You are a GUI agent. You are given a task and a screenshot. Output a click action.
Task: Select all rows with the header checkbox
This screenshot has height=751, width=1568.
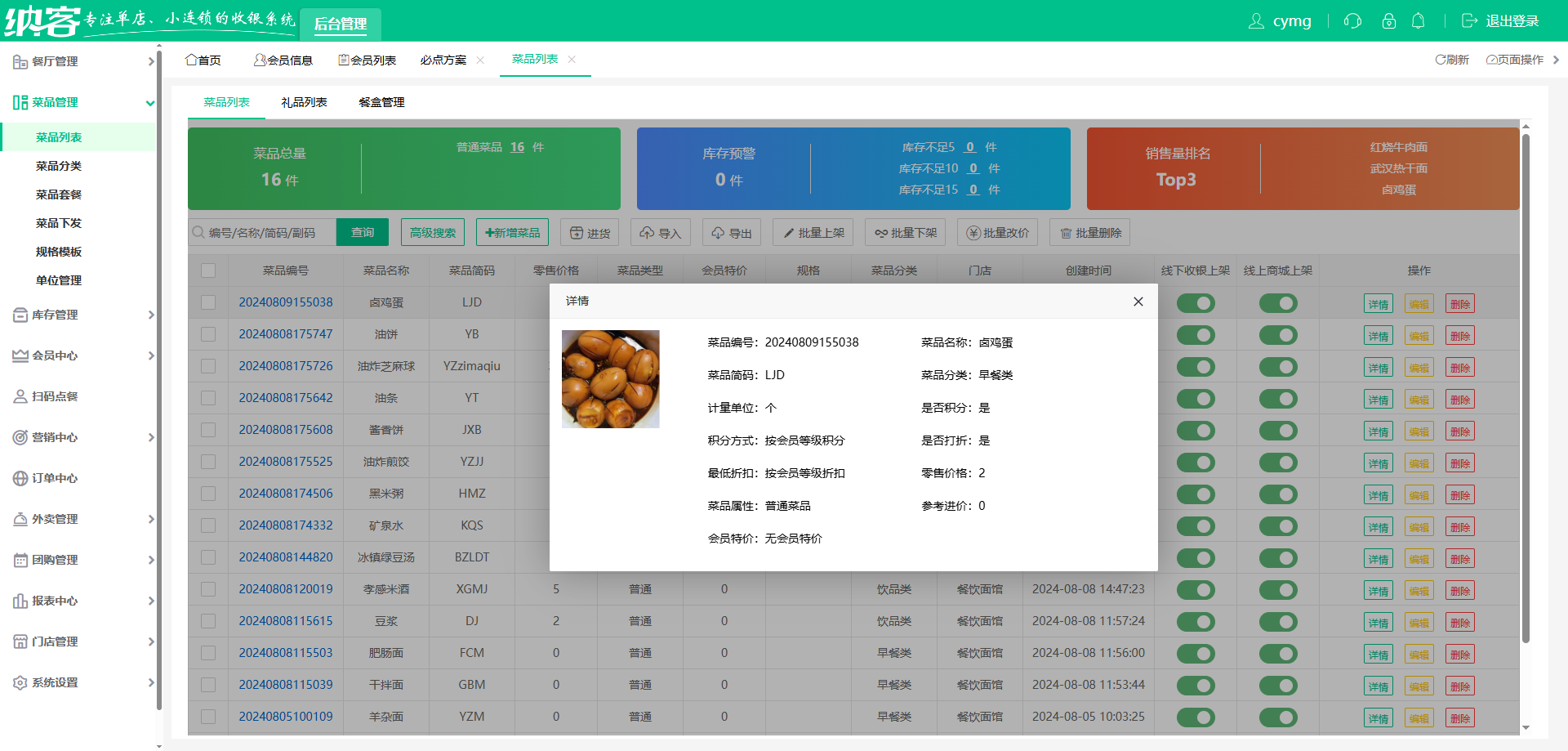click(x=207, y=270)
